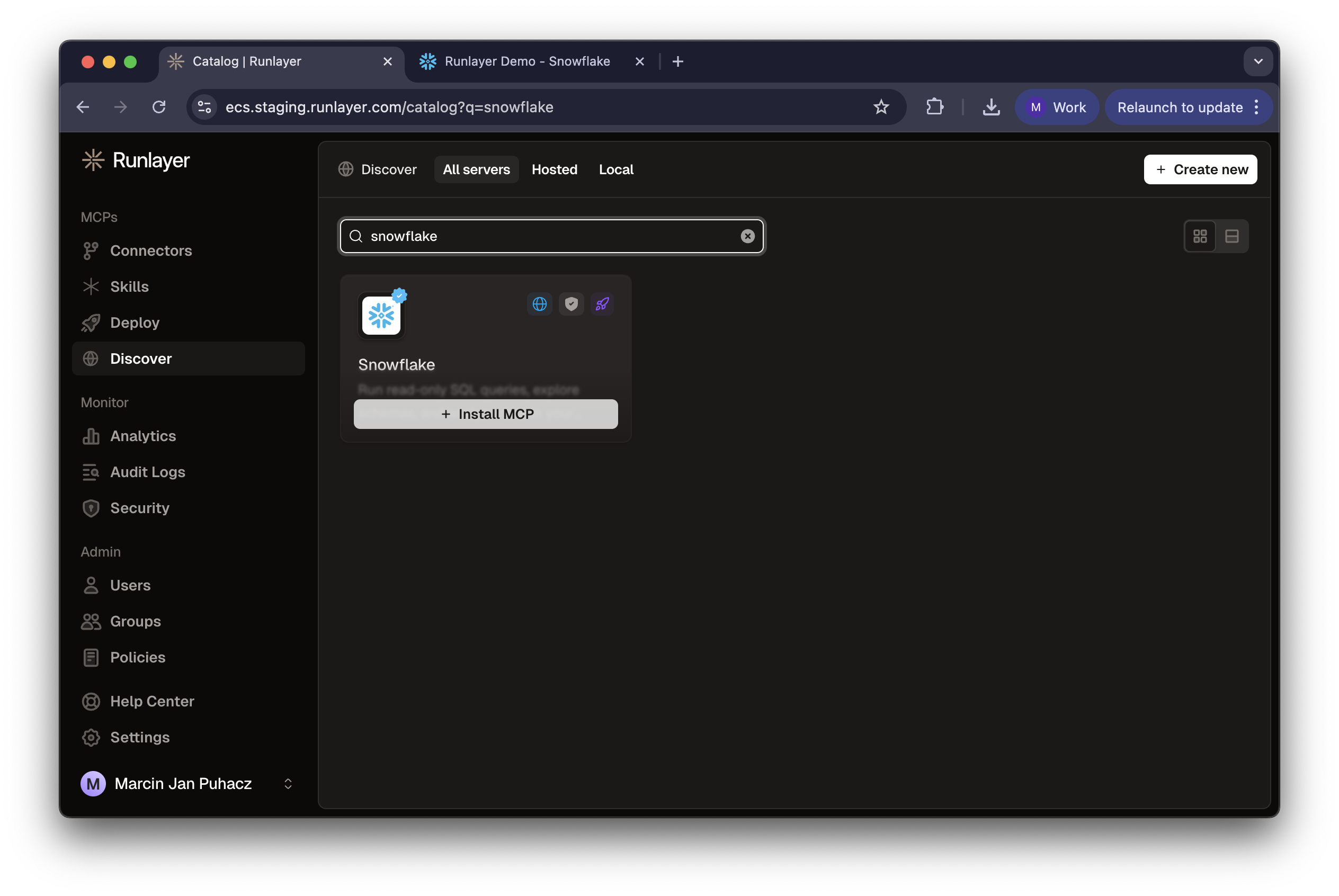1339x896 pixels.
Task: Switch to the Hosted tab
Action: (x=555, y=169)
